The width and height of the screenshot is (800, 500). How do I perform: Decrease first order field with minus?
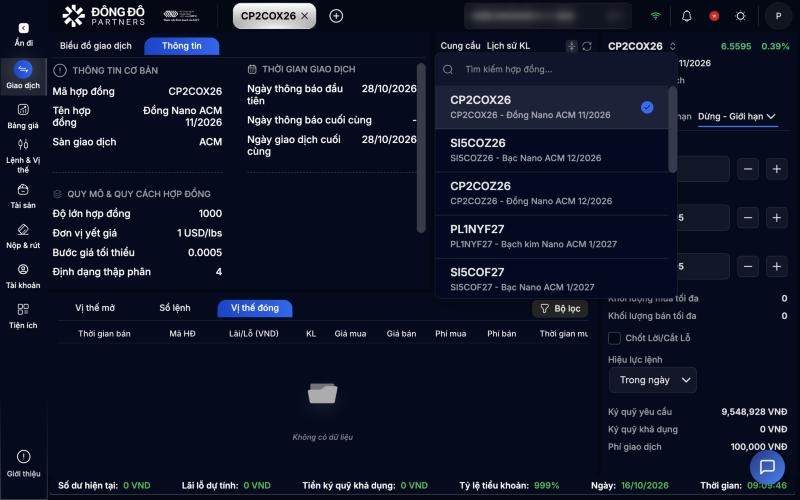(x=747, y=169)
